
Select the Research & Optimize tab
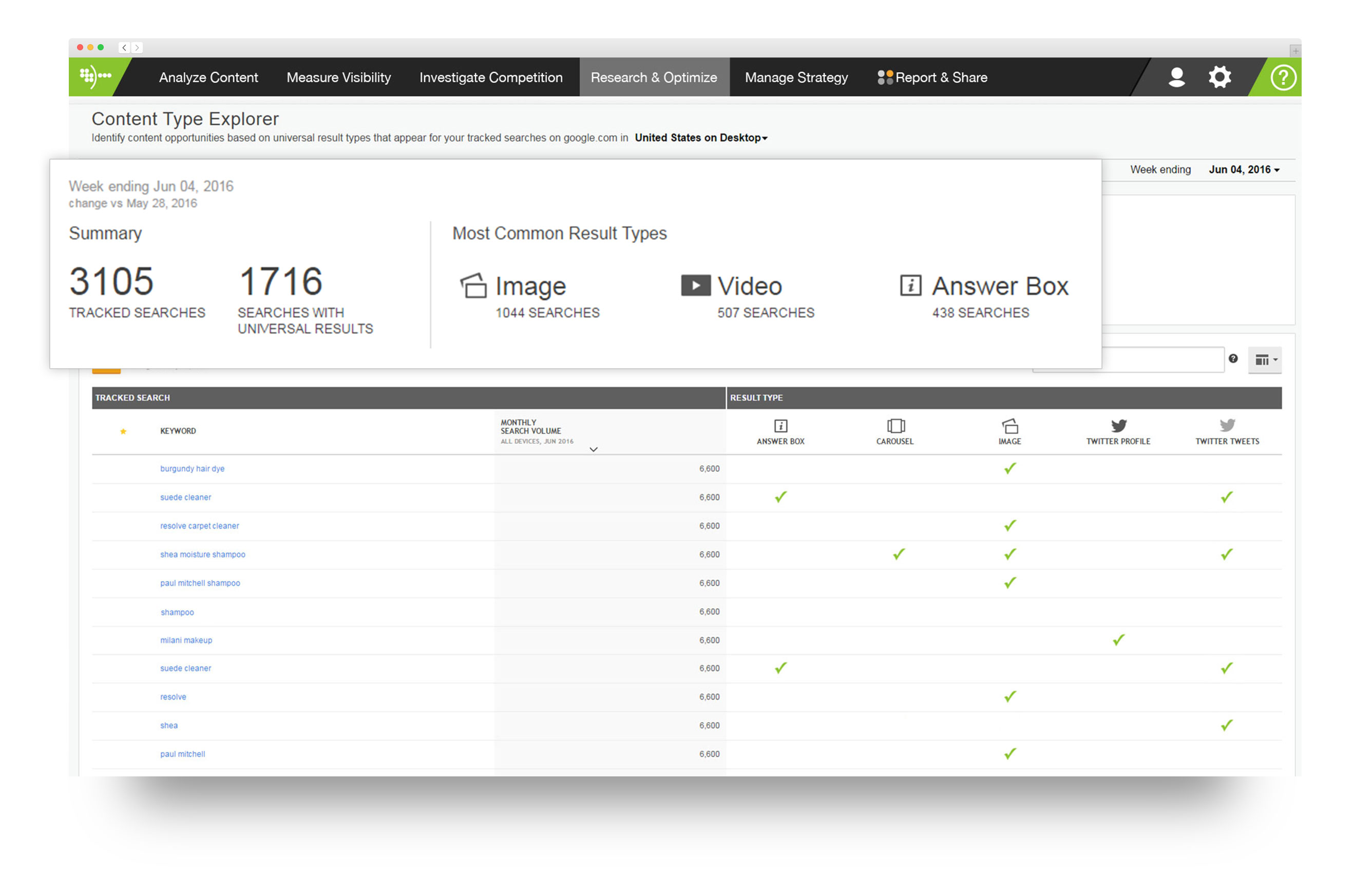point(654,77)
